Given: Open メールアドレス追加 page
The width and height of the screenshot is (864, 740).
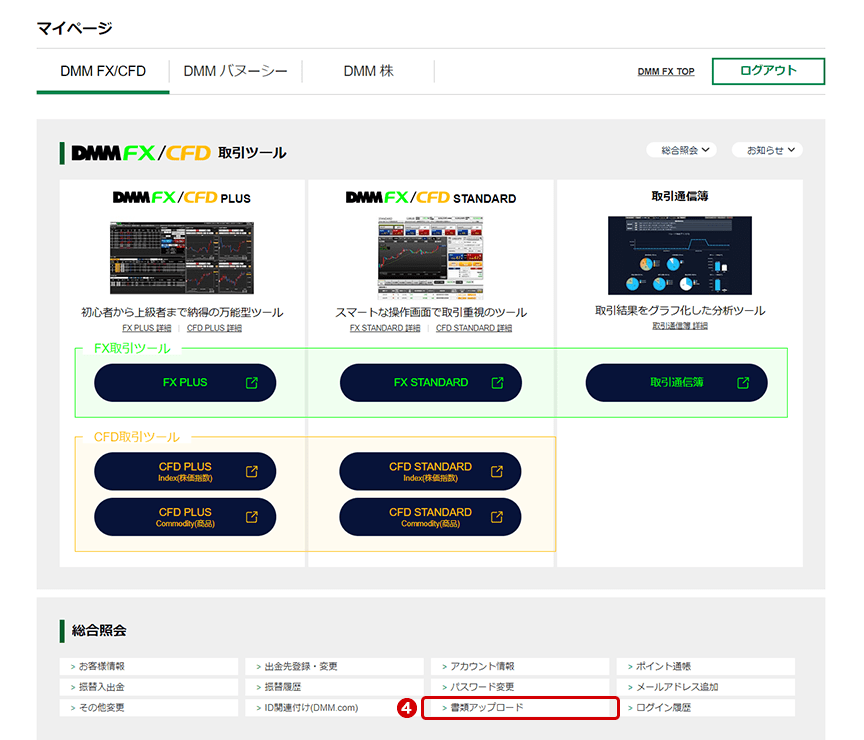Looking at the screenshot, I should point(706,687).
